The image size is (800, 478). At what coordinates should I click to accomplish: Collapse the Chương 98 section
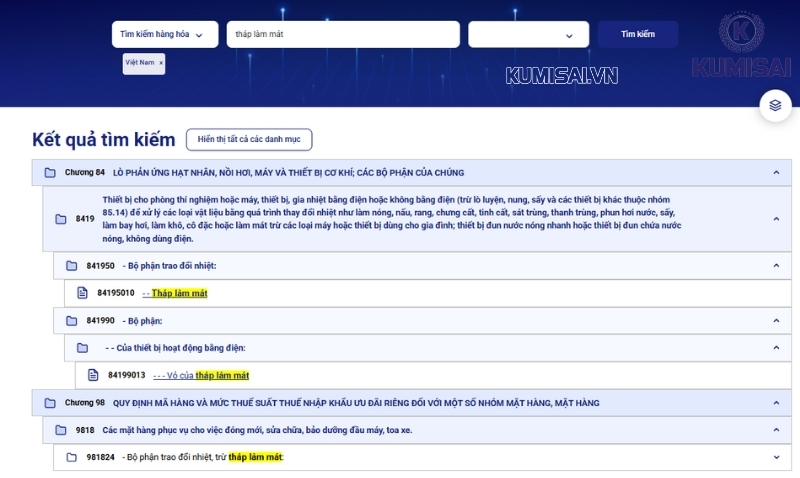coord(776,403)
